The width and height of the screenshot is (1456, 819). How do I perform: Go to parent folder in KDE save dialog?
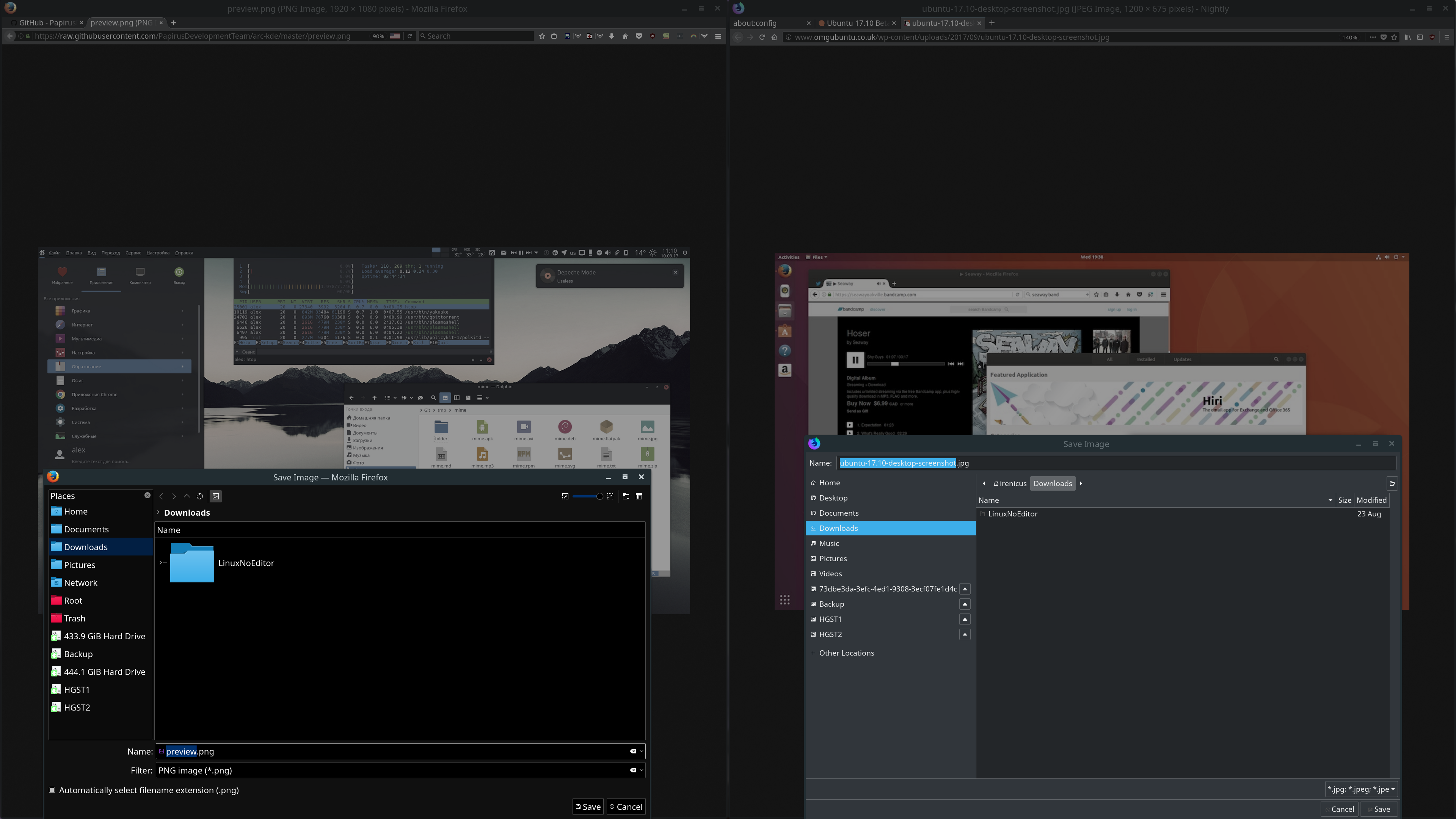(x=187, y=496)
